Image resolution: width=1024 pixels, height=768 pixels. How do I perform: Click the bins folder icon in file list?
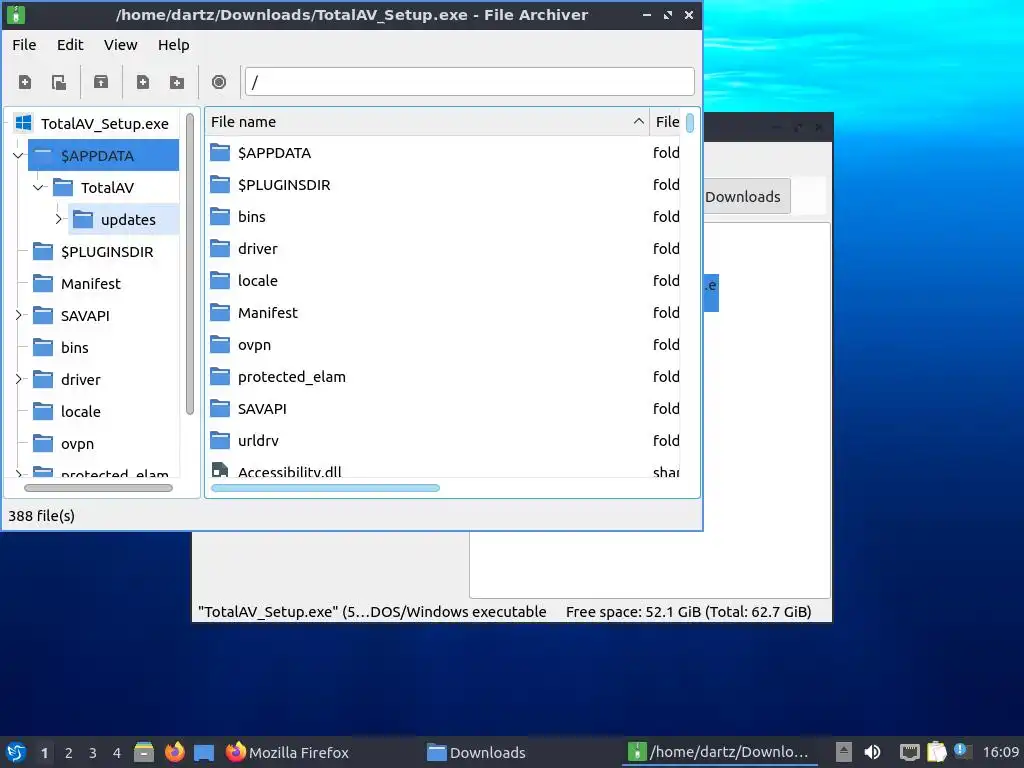220,217
